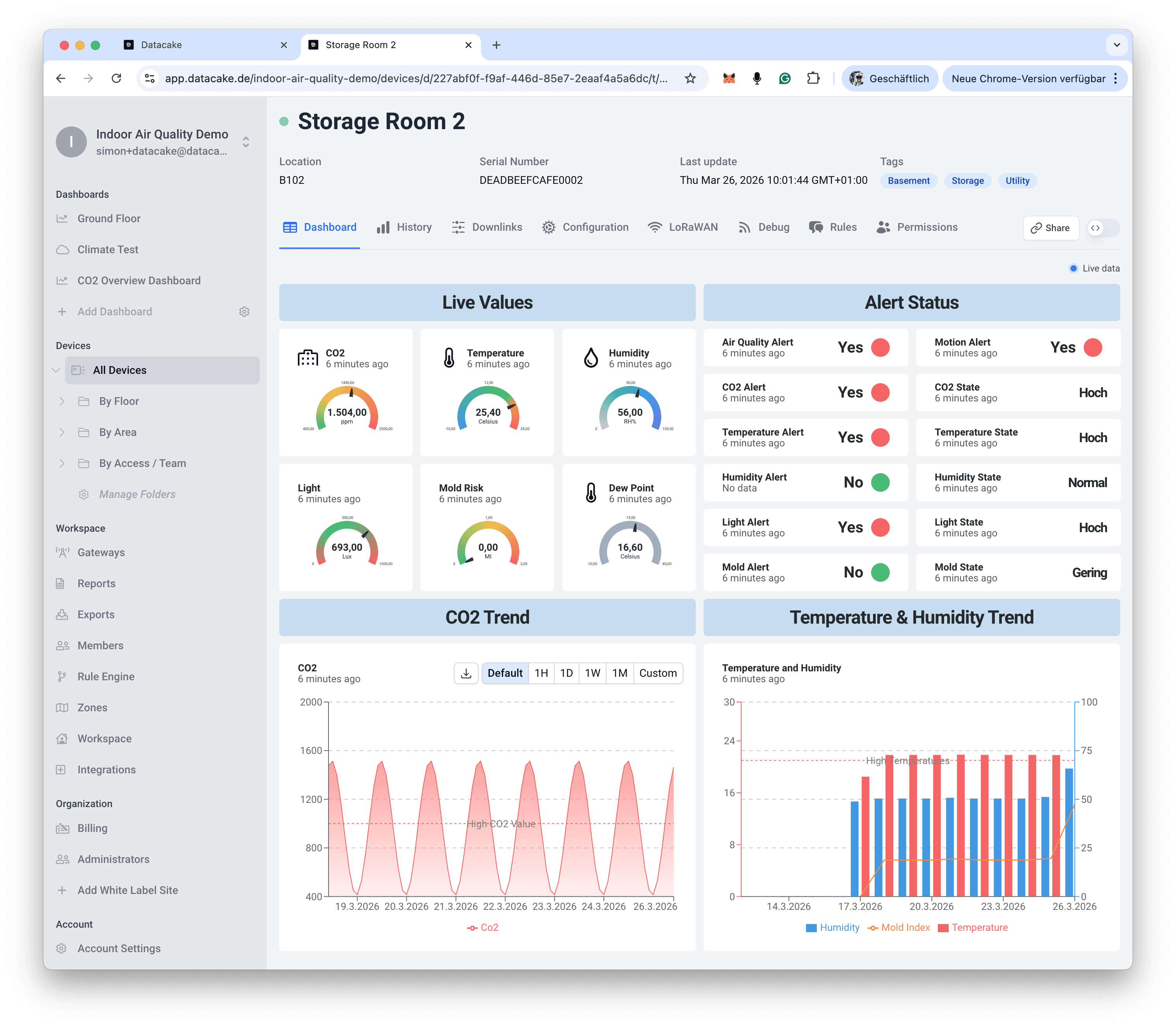The width and height of the screenshot is (1176, 1027).
Task: Click the dashboards settings gear icon
Action: [x=244, y=312]
